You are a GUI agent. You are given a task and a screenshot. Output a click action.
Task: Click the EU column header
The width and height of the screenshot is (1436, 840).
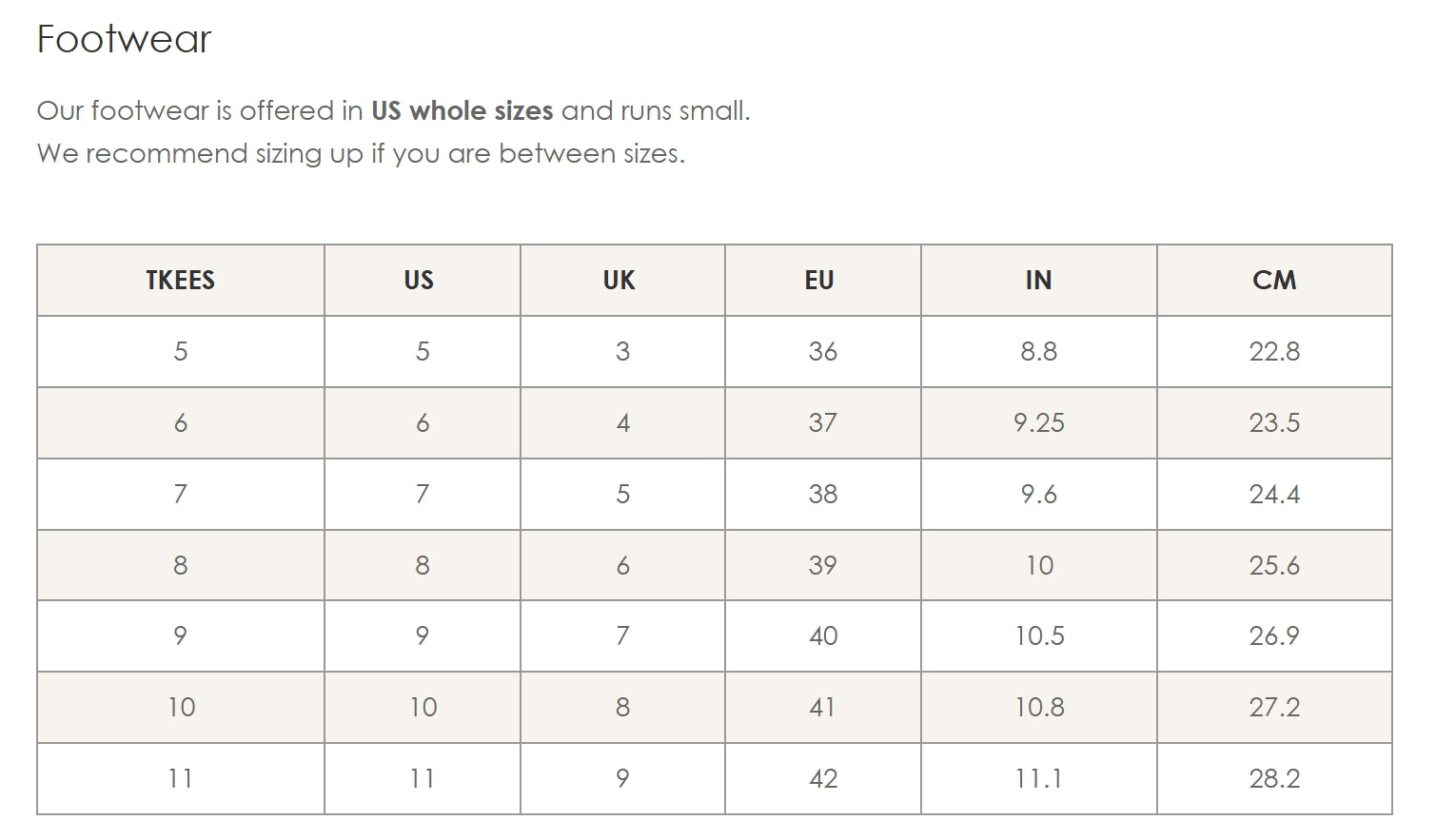(819, 281)
